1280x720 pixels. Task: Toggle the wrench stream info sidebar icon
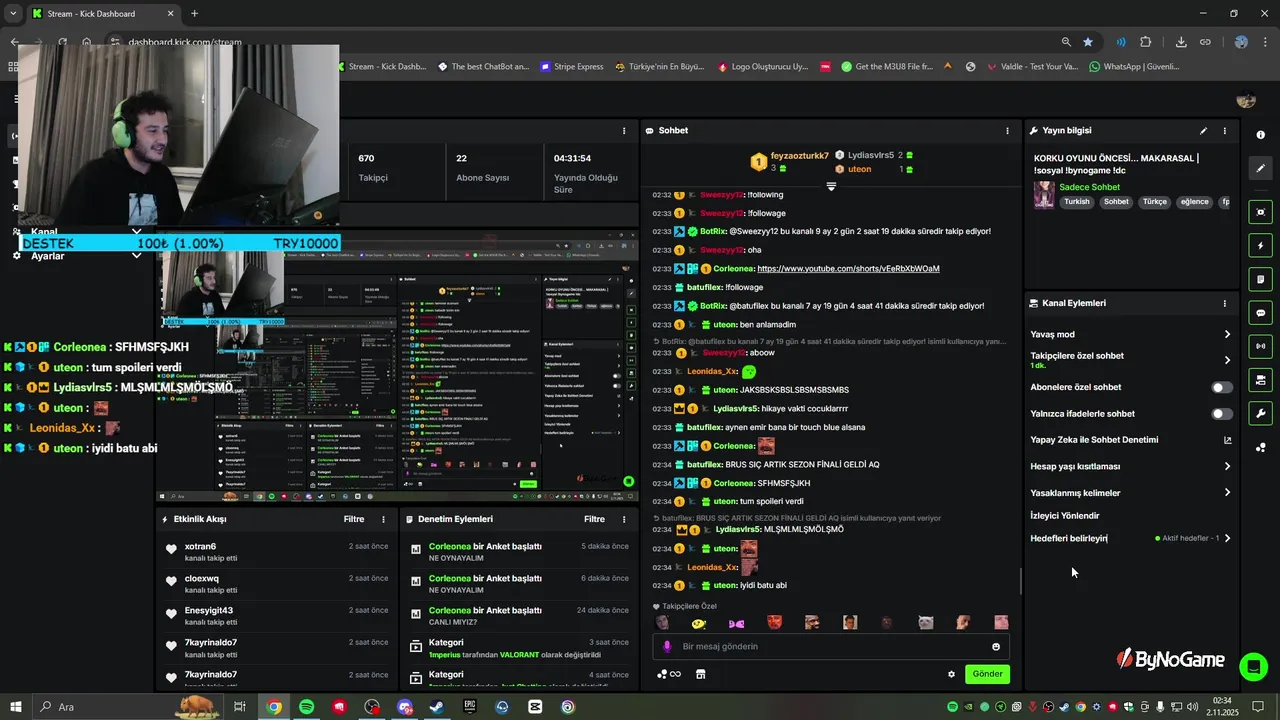pyautogui.click(x=1260, y=413)
